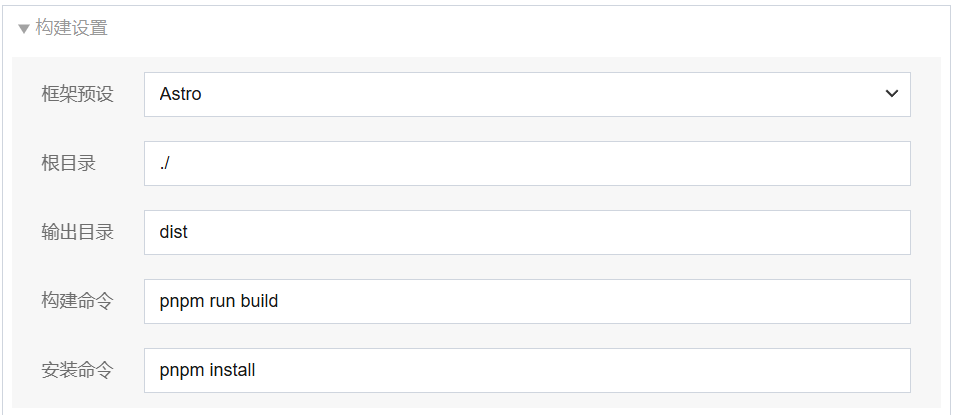Click the 构建设置 section header text
The height and width of the screenshot is (415, 958).
[71, 28]
